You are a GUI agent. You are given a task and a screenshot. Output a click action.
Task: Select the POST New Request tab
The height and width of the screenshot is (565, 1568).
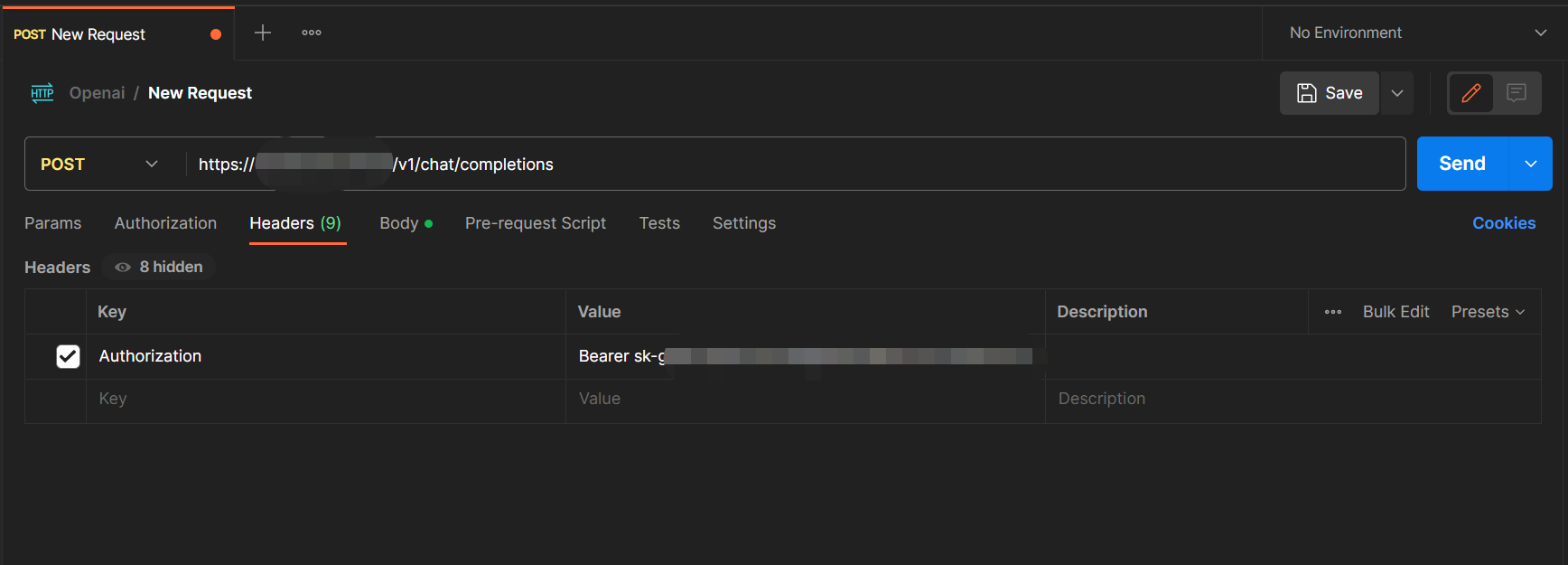117,34
